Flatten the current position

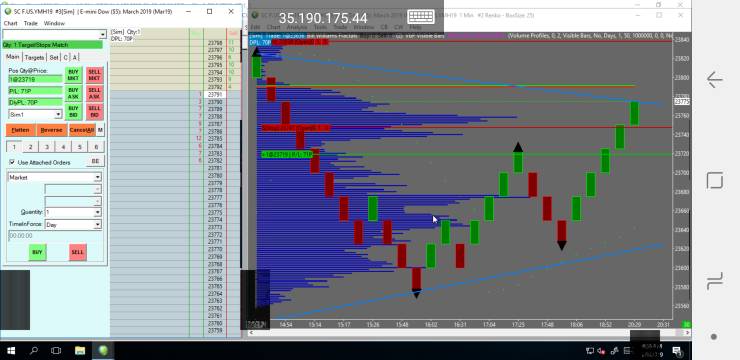coord(20,130)
